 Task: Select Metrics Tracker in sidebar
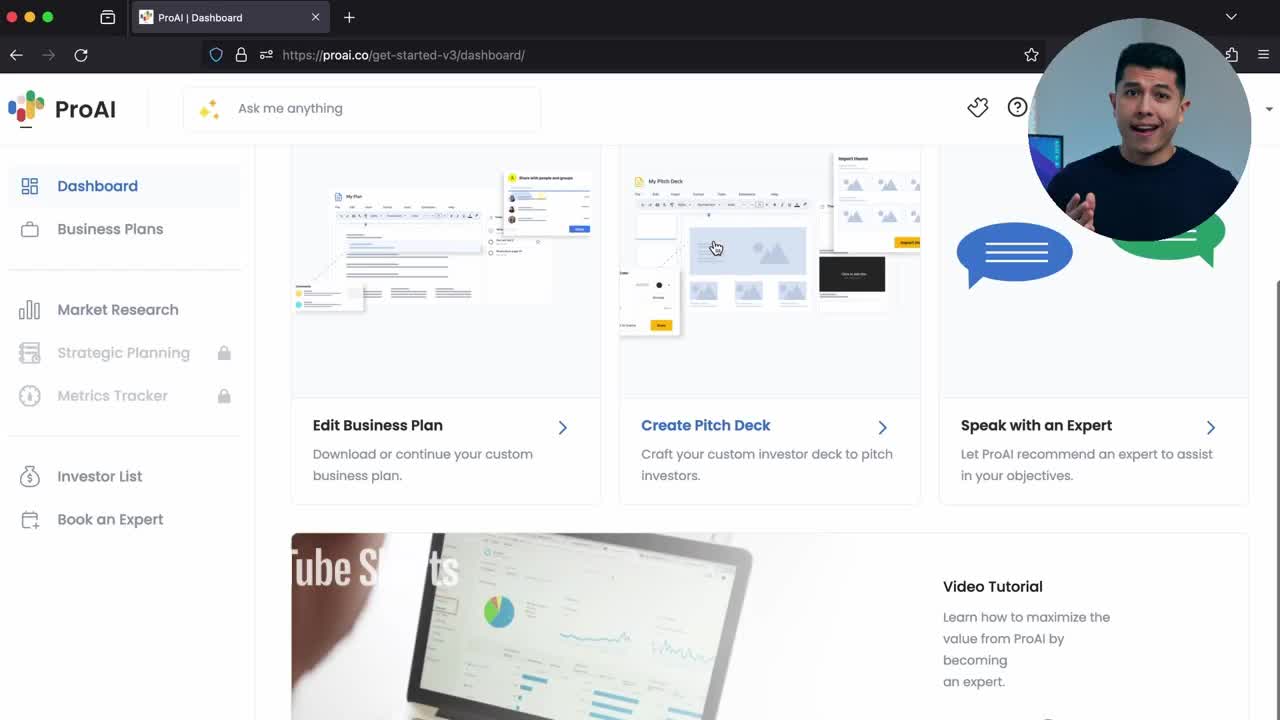click(112, 396)
